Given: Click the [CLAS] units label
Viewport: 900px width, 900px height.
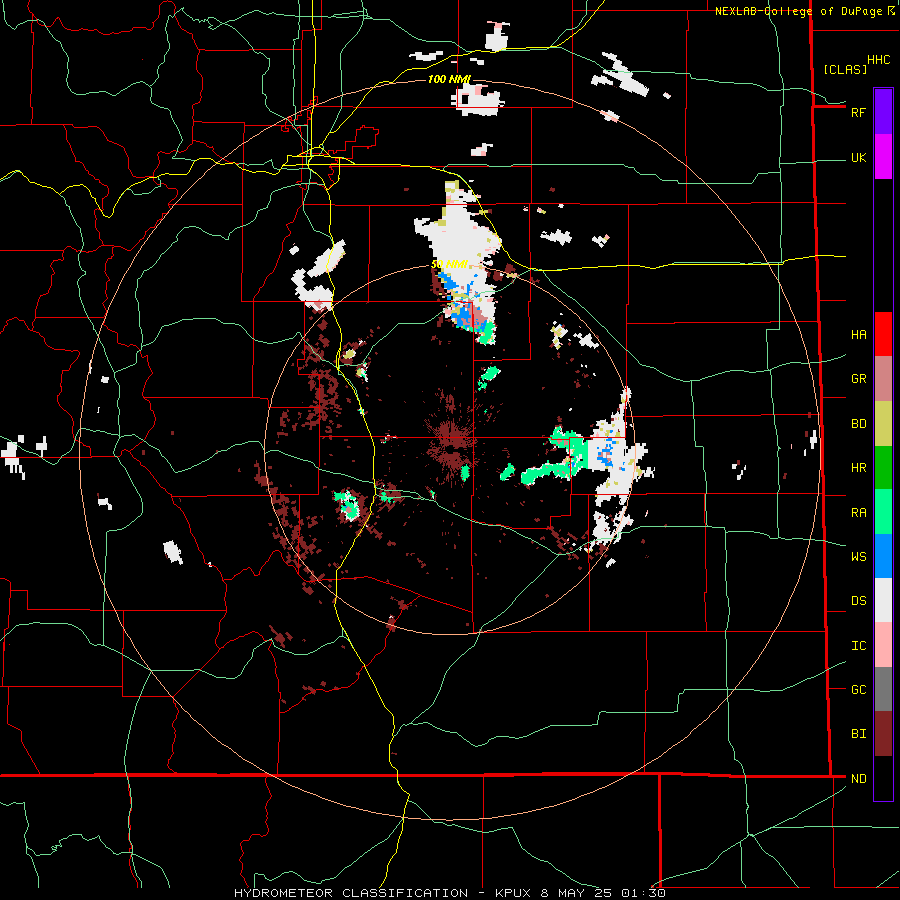Looking at the screenshot, I should 845,69.
